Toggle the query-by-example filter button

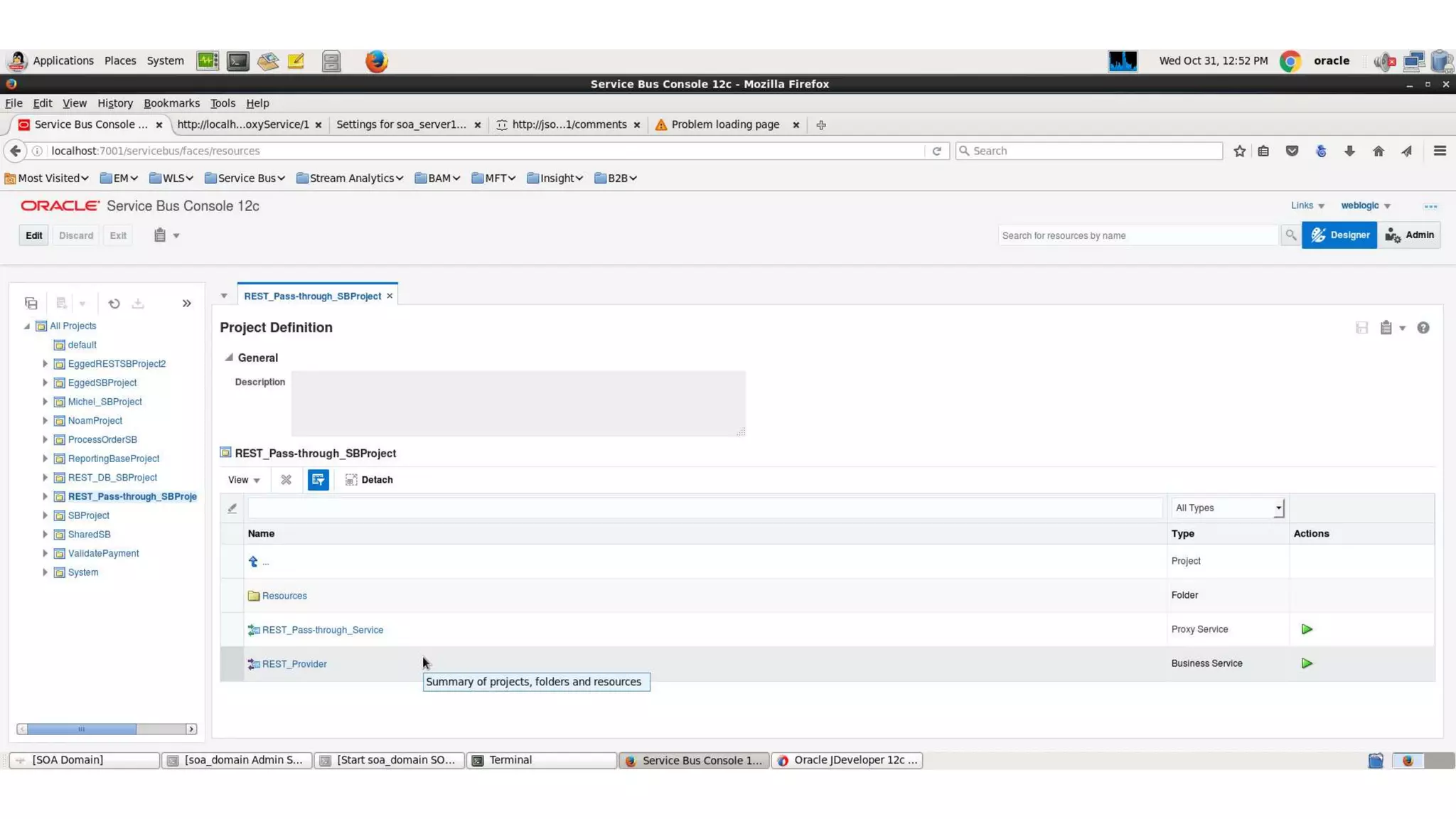pyautogui.click(x=318, y=480)
